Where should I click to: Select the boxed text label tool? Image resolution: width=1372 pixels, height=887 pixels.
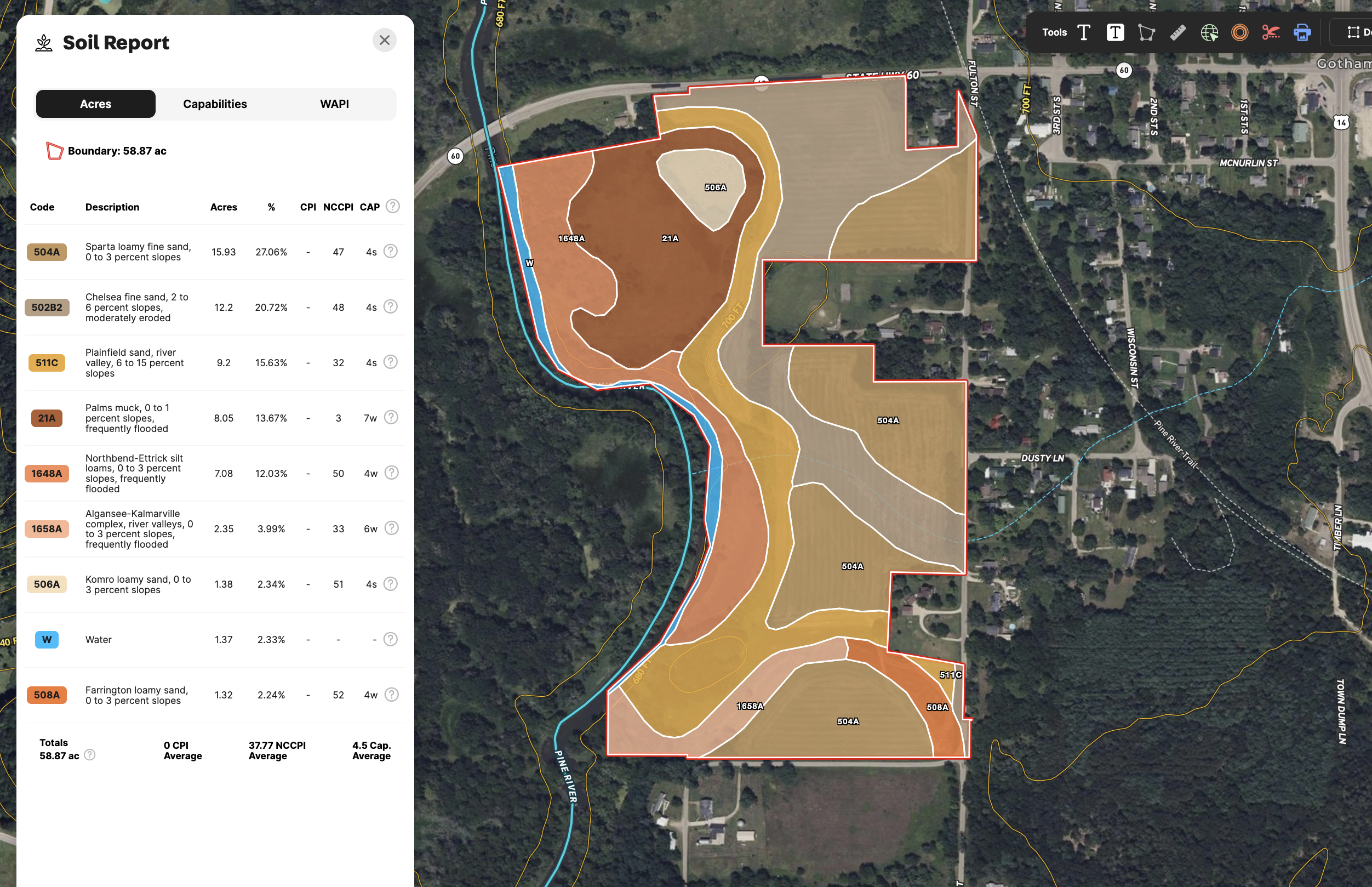click(x=1114, y=32)
